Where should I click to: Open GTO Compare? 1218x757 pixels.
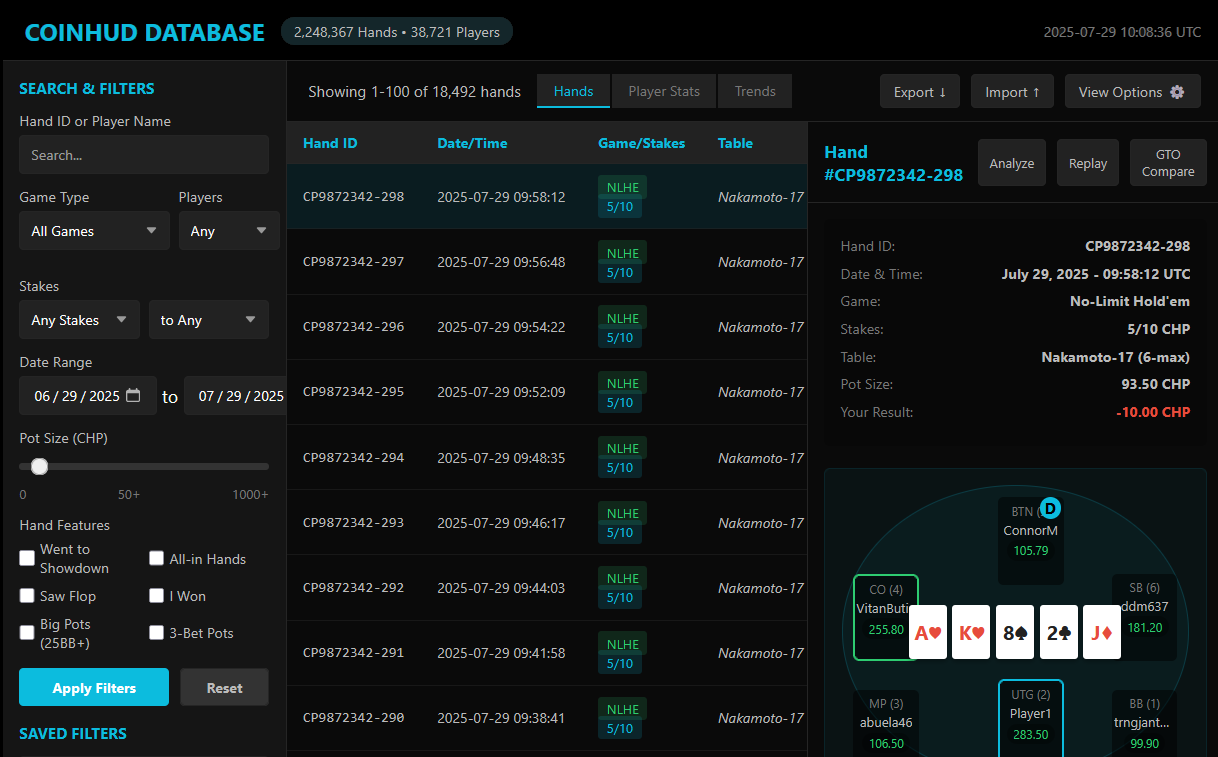1168,163
